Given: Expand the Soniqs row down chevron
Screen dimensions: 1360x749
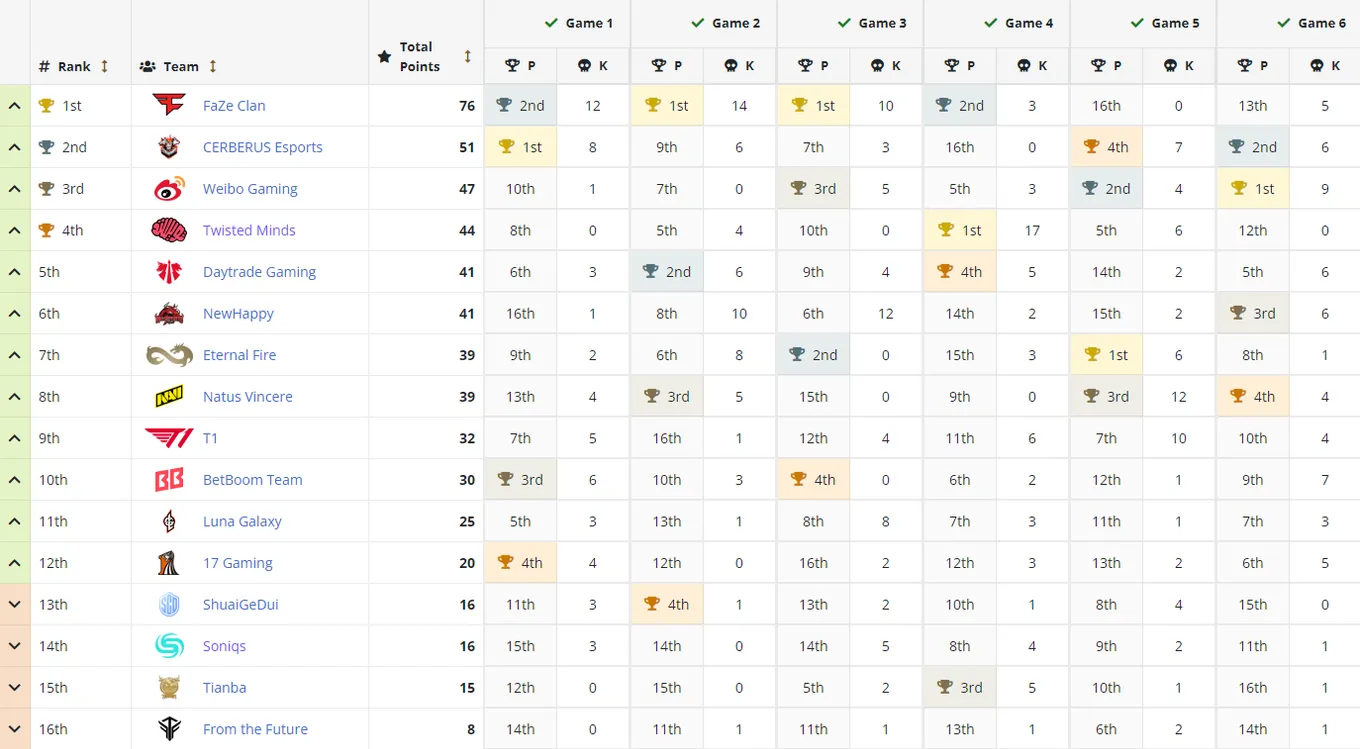Looking at the screenshot, I should [x=15, y=646].
